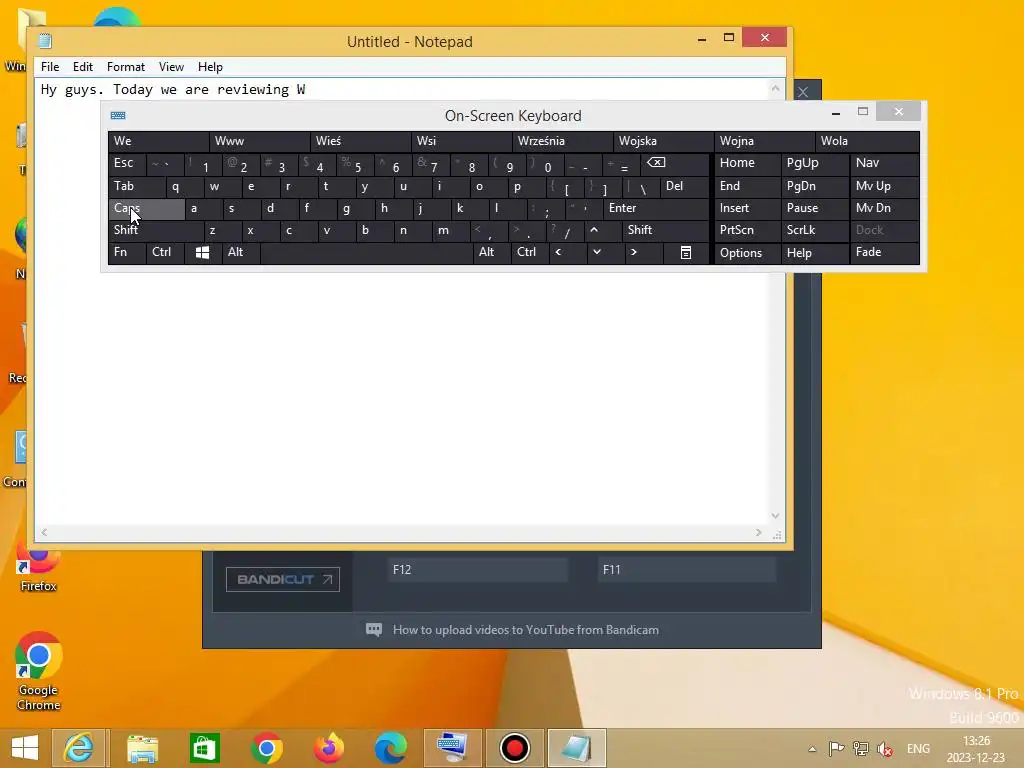The image size is (1024, 768).
Task: Click the backspace key on On-Screen Keyboard
Action: (675, 163)
